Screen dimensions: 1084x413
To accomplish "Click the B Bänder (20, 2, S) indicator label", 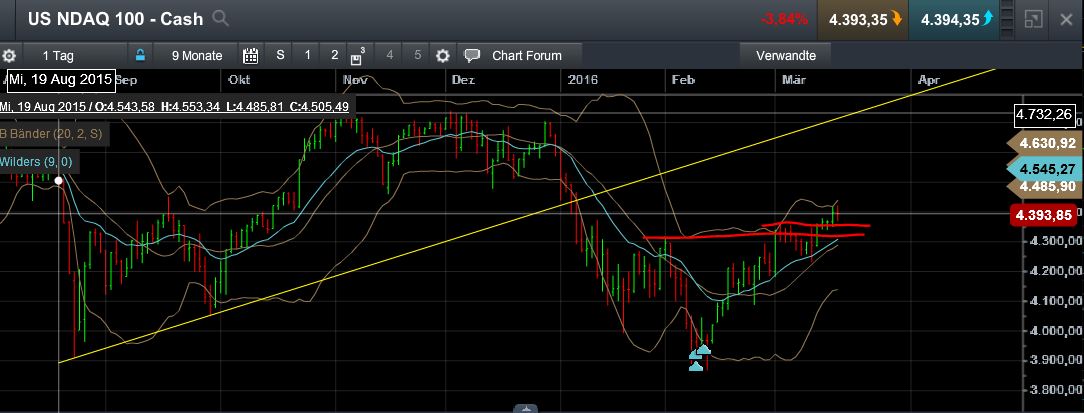I will pyautogui.click(x=53, y=134).
